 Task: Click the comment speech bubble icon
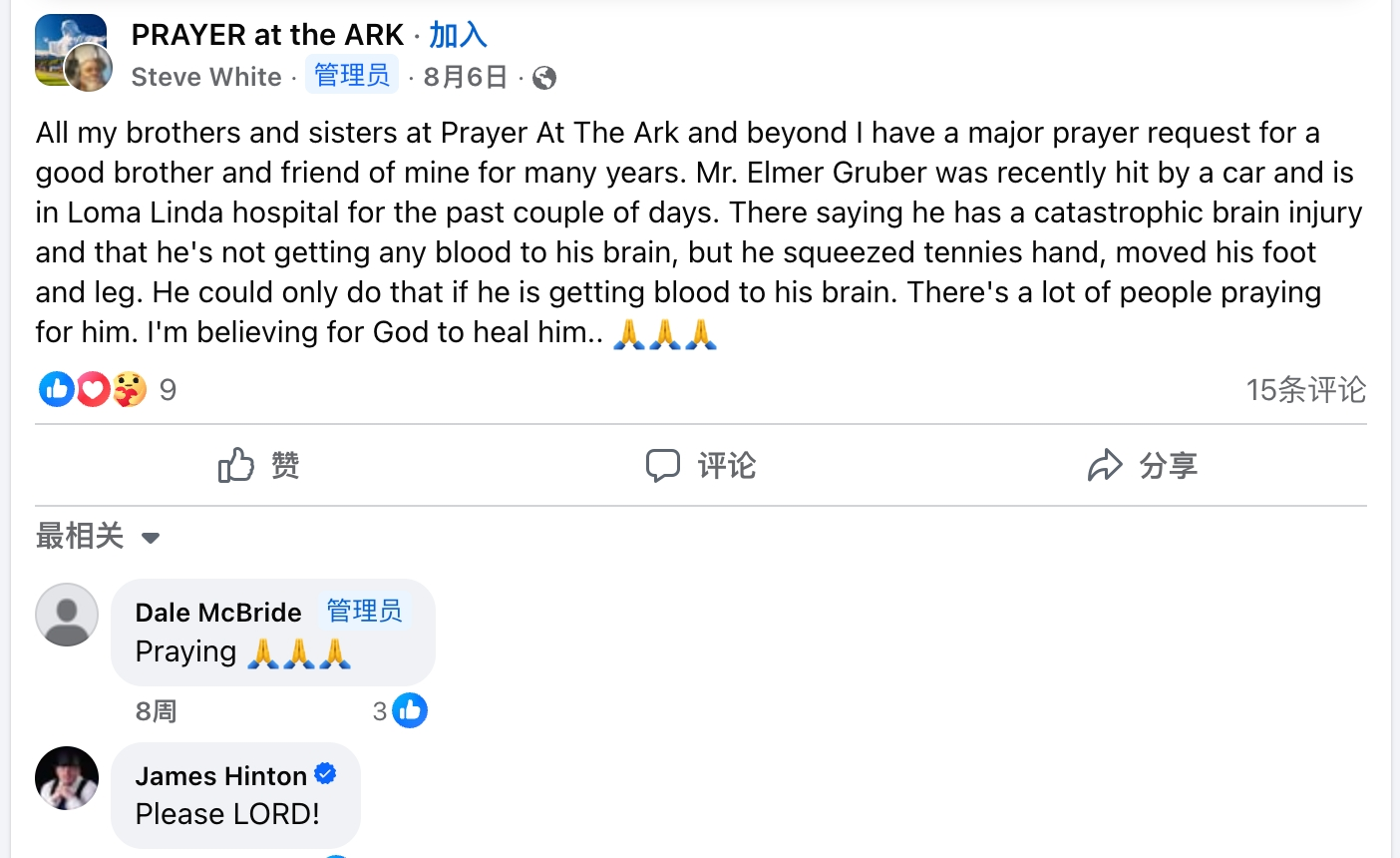(x=662, y=465)
